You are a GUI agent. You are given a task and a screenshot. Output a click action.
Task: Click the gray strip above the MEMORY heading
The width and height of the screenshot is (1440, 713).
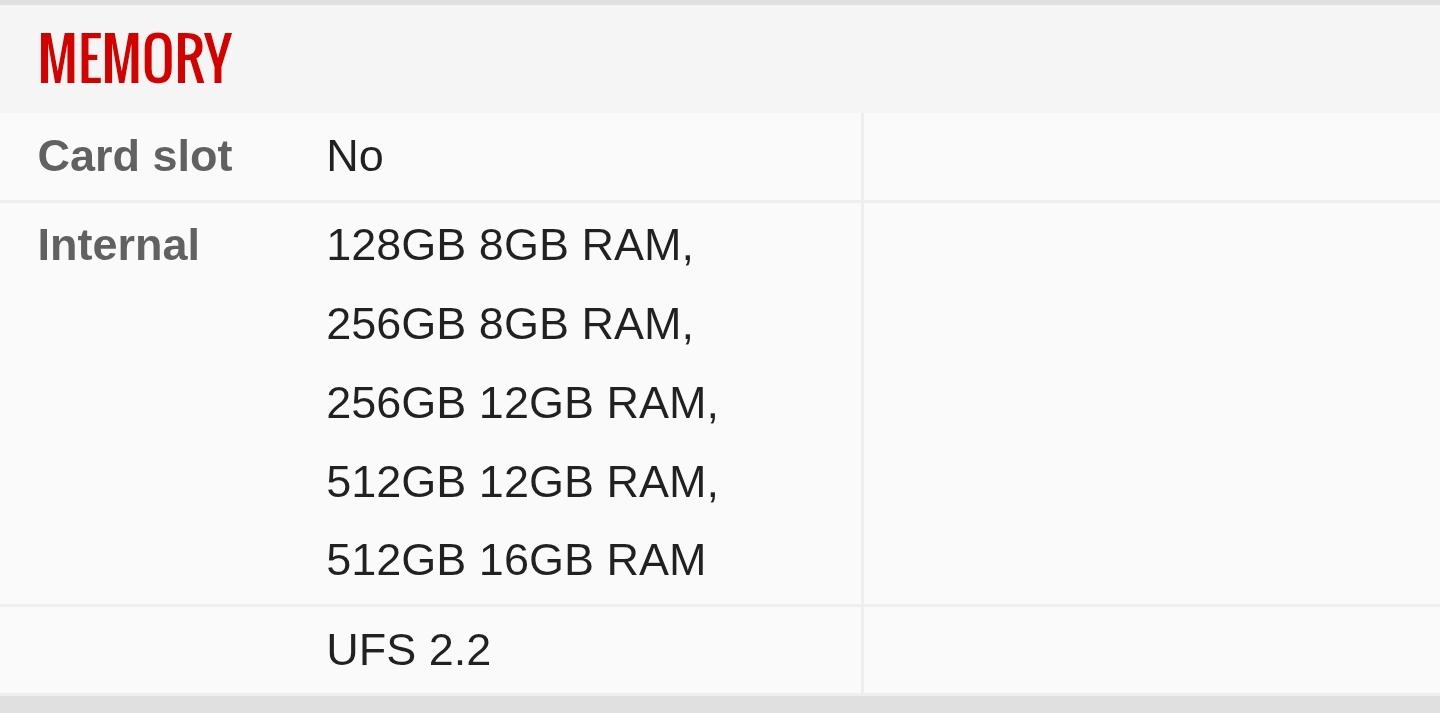click(x=720, y=2)
